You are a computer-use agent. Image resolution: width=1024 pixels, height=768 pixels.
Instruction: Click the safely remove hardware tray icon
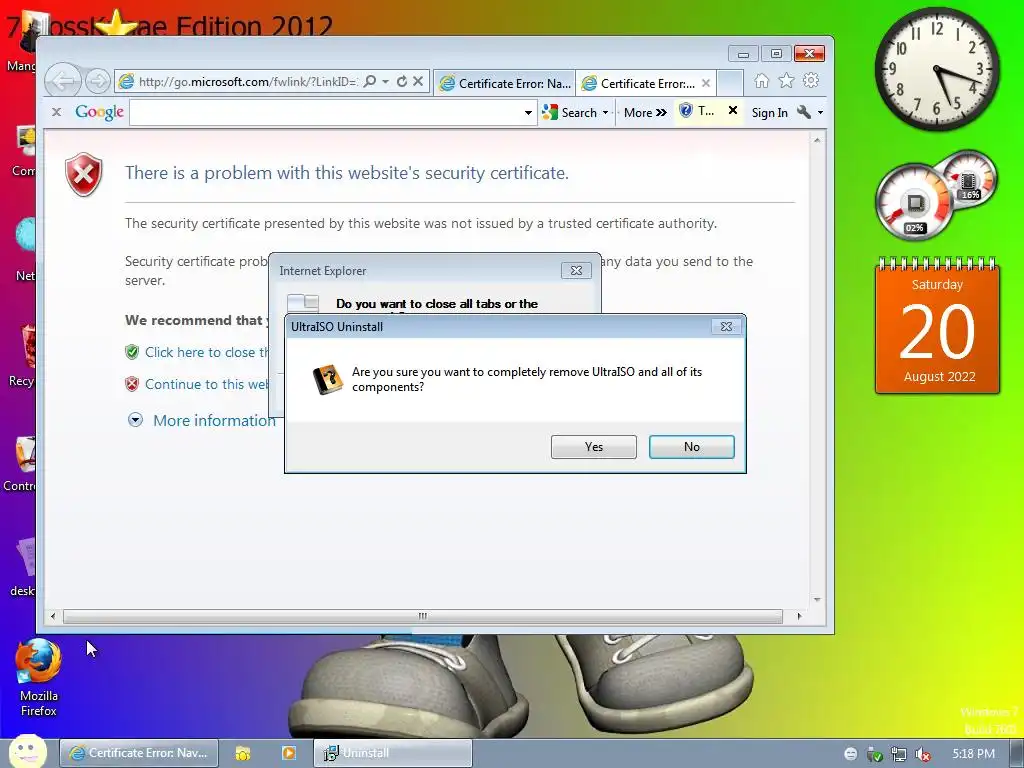click(x=874, y=754)
